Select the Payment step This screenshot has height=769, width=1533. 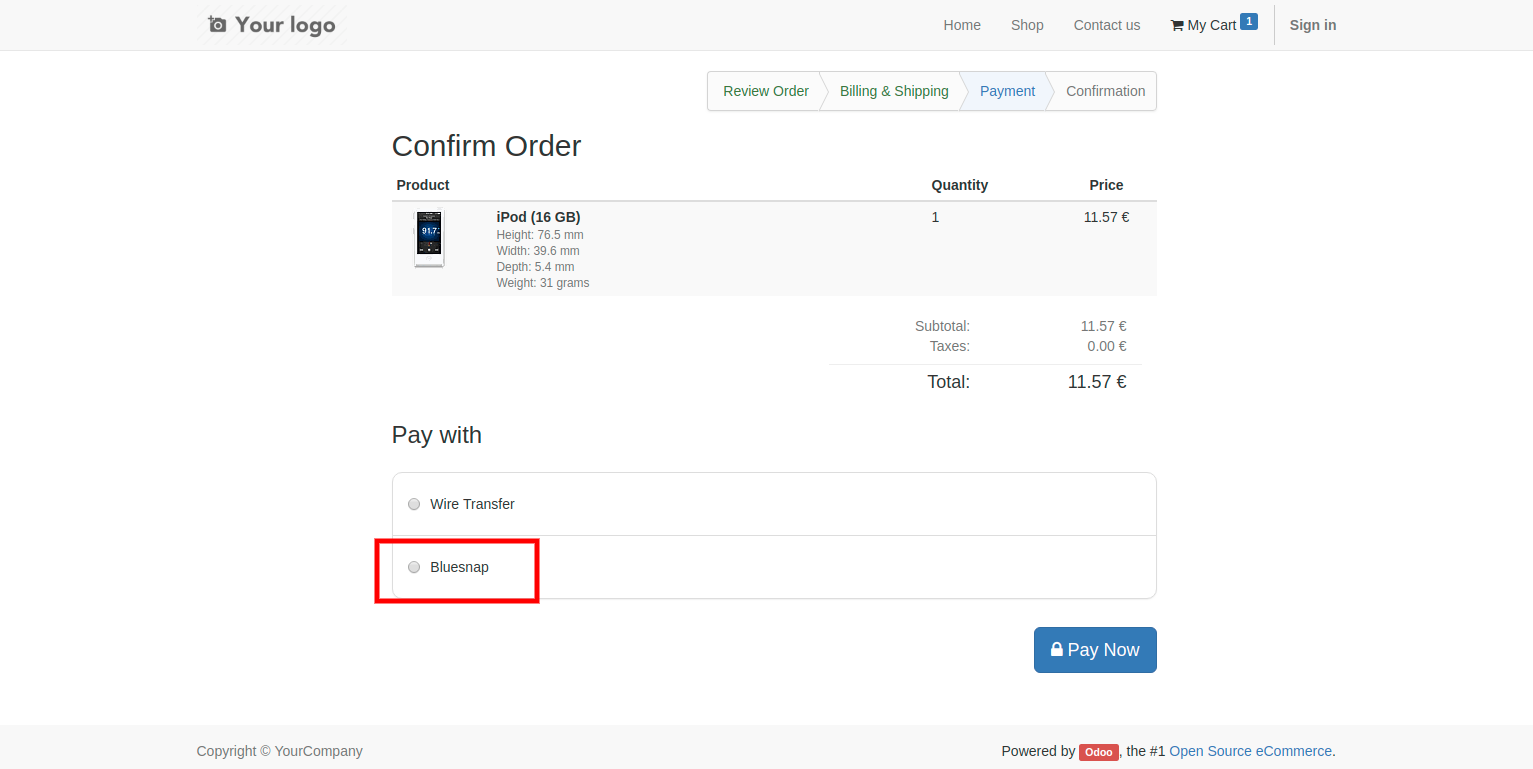tap(1007, 91)
